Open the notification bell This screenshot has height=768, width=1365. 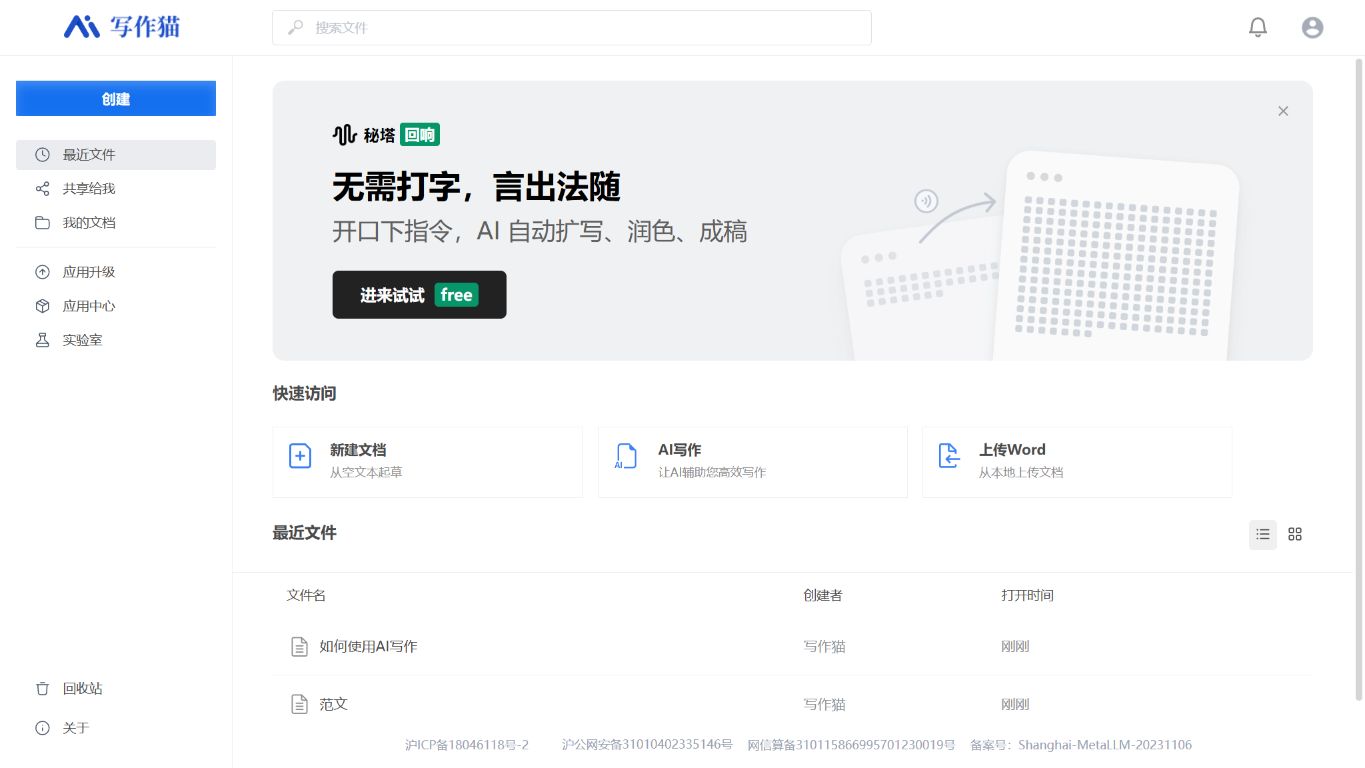[1258, 28]
